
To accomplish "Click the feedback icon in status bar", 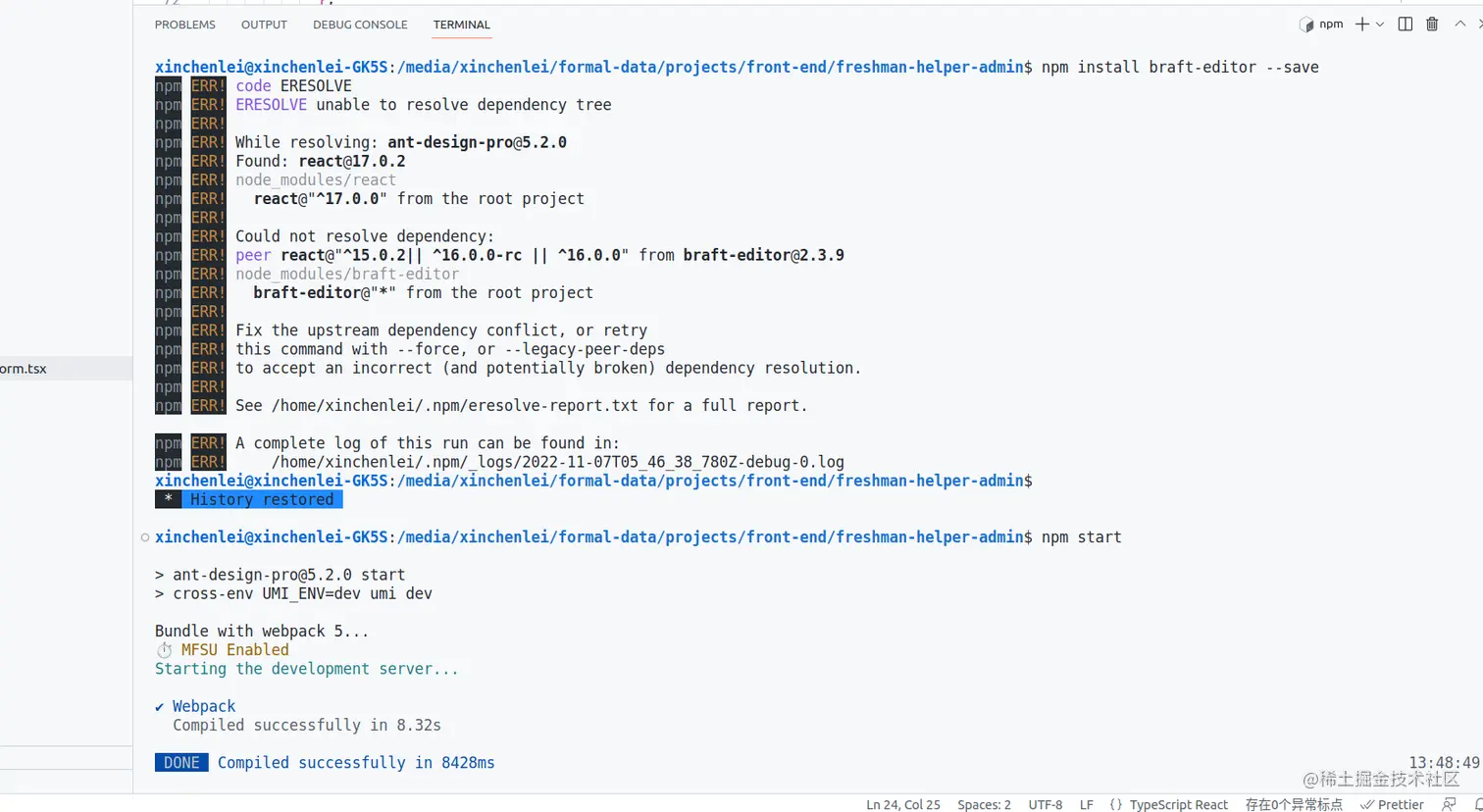I will (1449, 804).
